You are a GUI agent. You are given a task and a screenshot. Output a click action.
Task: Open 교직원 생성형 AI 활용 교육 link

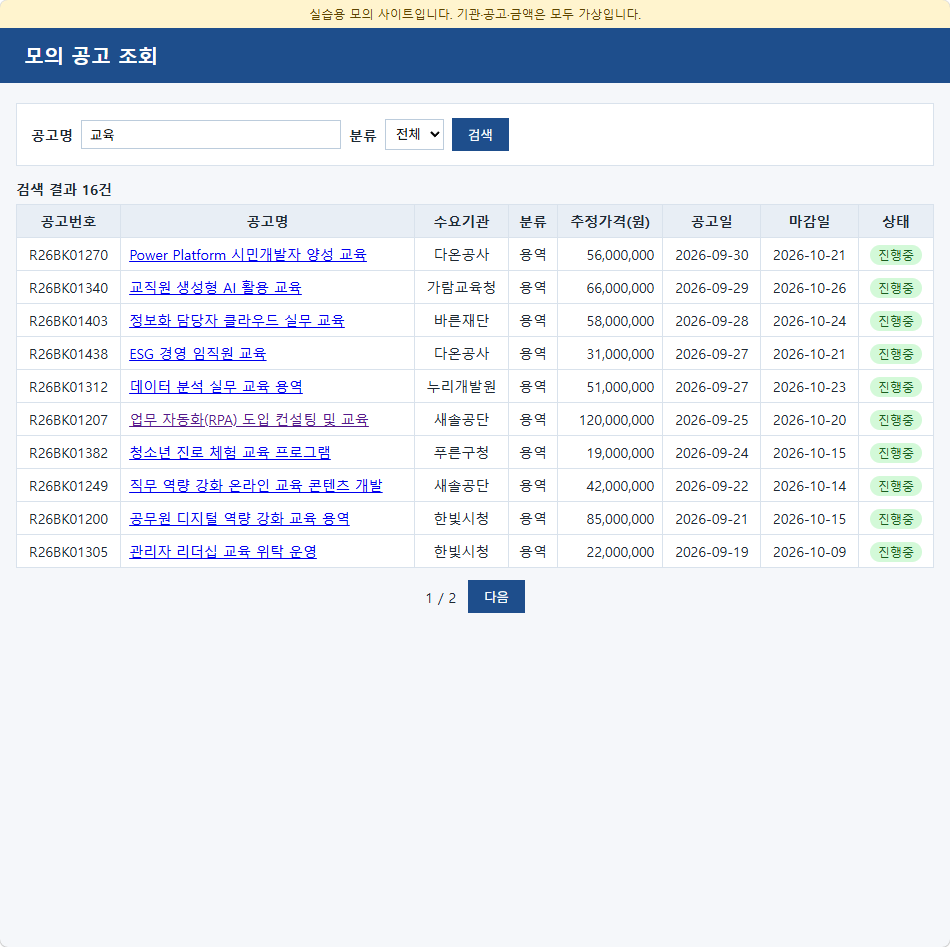tap(215, 288)
